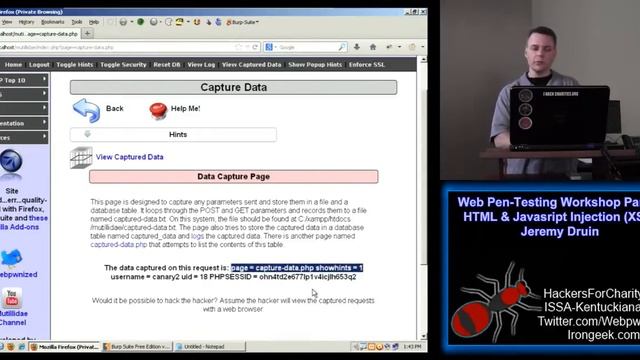Click the blue Back arrow icon
This screenshot has height=360, width=640.
click(87, 110)
